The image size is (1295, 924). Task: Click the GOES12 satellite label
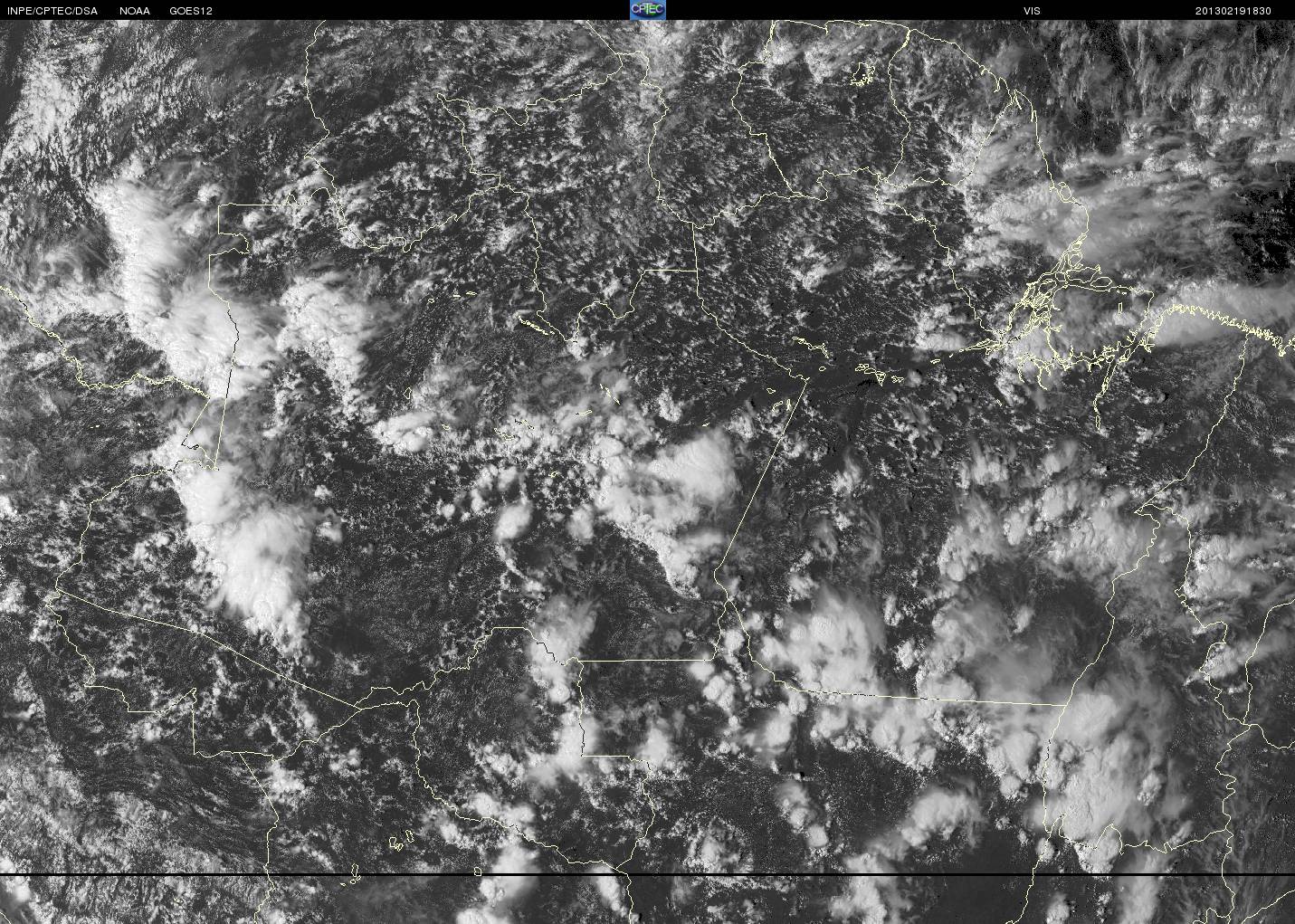tap(191, 11)
